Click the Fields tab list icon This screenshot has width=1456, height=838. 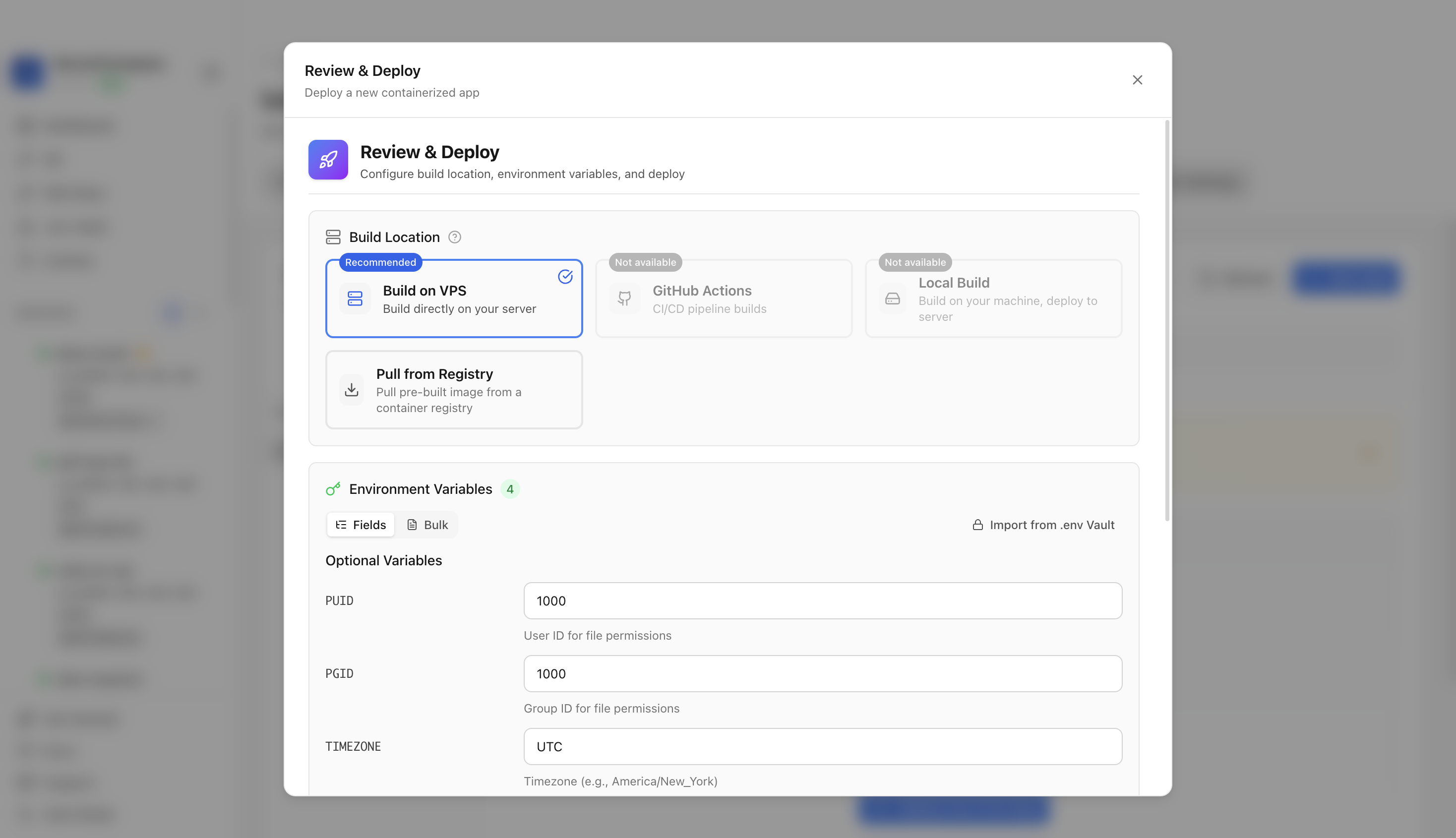[341, 524]
